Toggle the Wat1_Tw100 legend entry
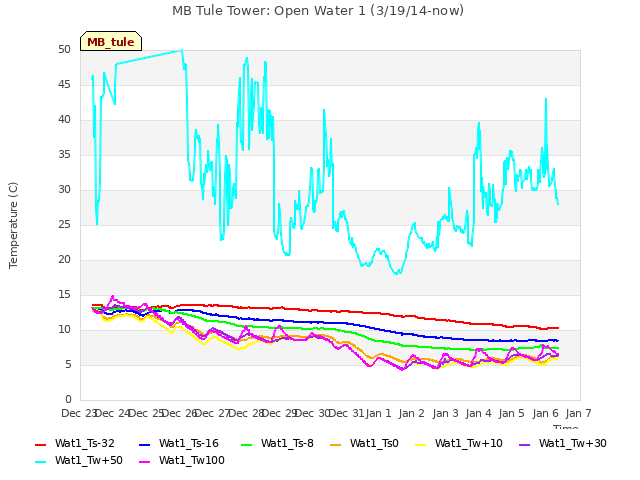Image resolution: width=640 pixels, height=480 pixels. [x=182, y=460]
